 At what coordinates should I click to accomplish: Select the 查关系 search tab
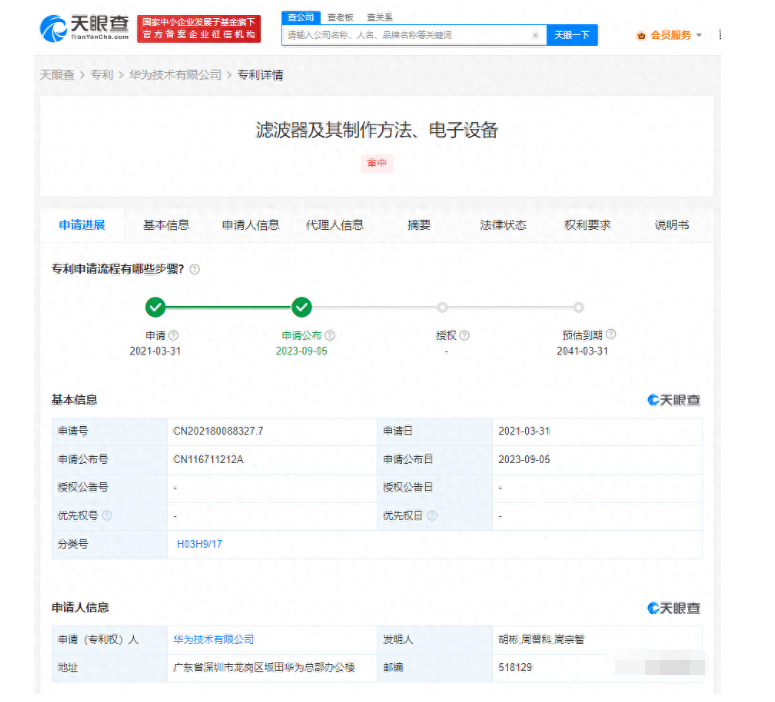click(x=379, y=17)
